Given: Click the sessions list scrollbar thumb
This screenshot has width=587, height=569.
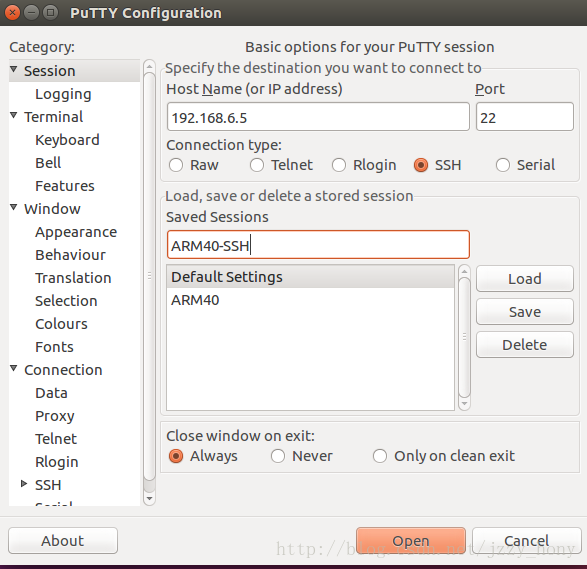Looking at the screenshot, I should (464, 337).
